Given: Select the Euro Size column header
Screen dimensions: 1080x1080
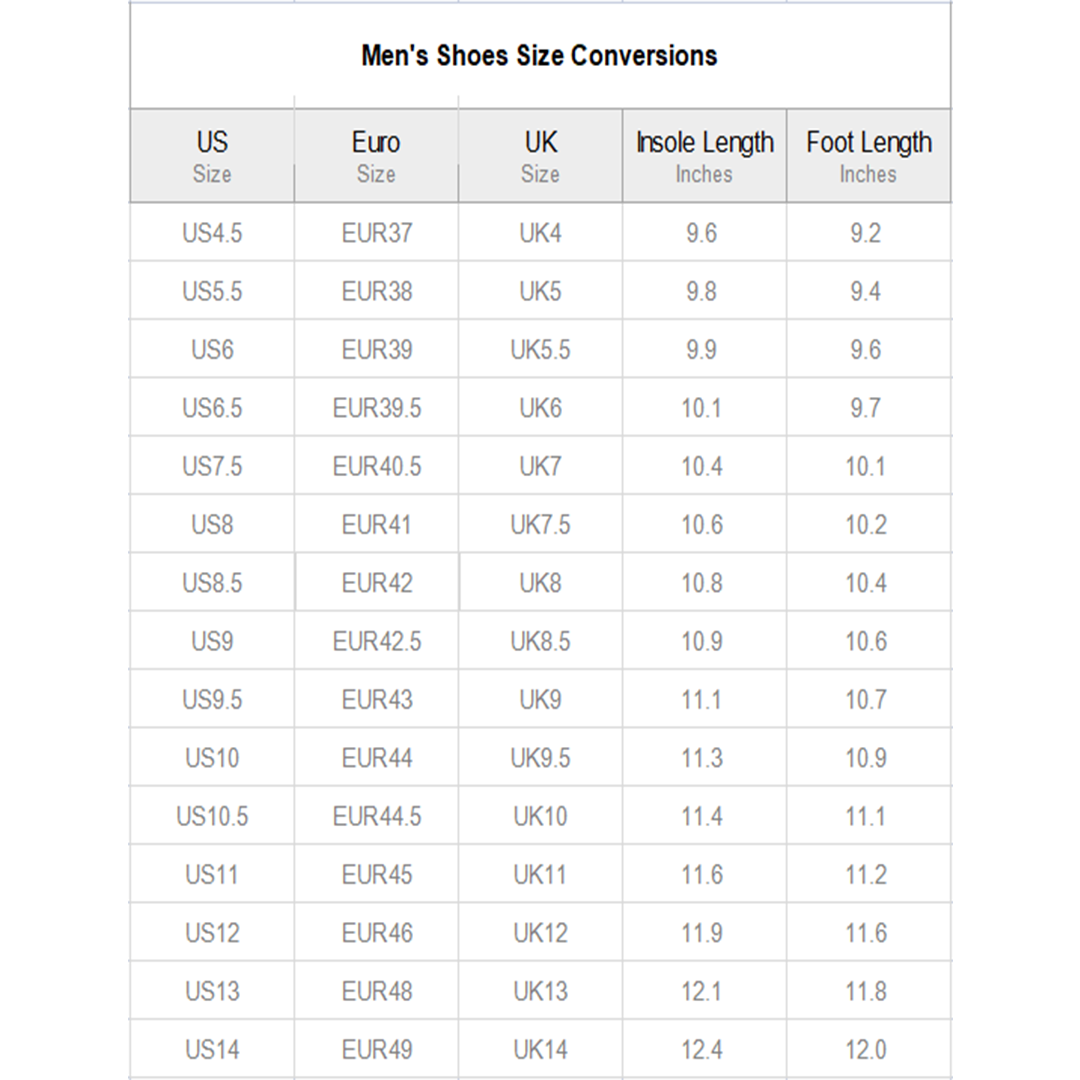Looking at the screenshot, I should 376,156.
